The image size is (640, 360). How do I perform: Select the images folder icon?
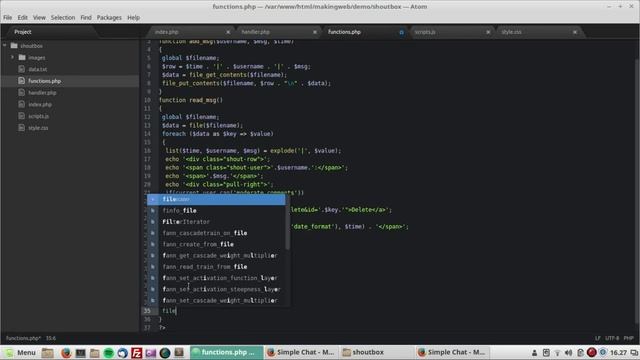point(22,57)
